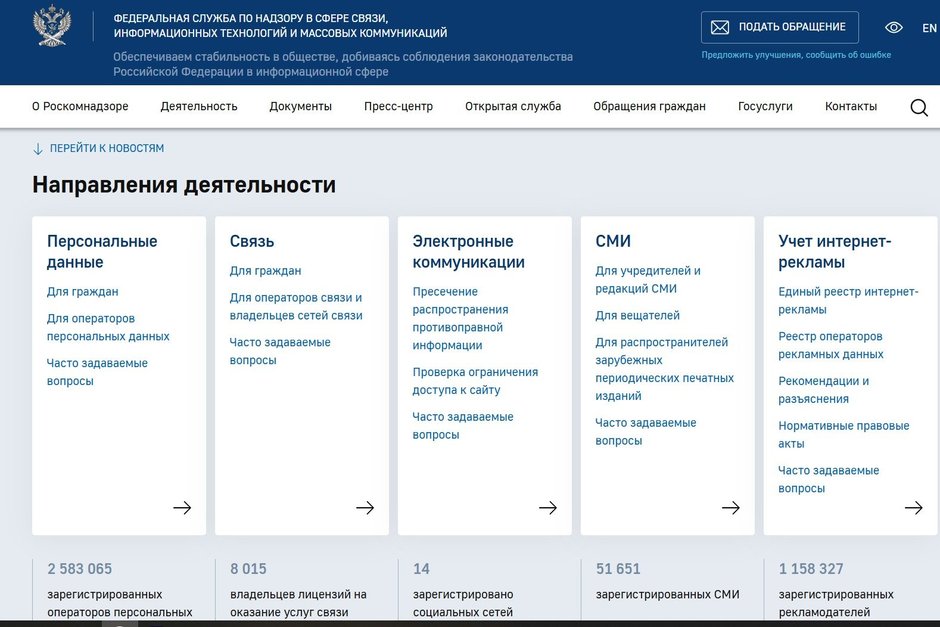The height and width of the screenshot is (627, 940).
Task: Open site search via the magnifier icon
Action: pyautogui.click(x=918, y=106)
